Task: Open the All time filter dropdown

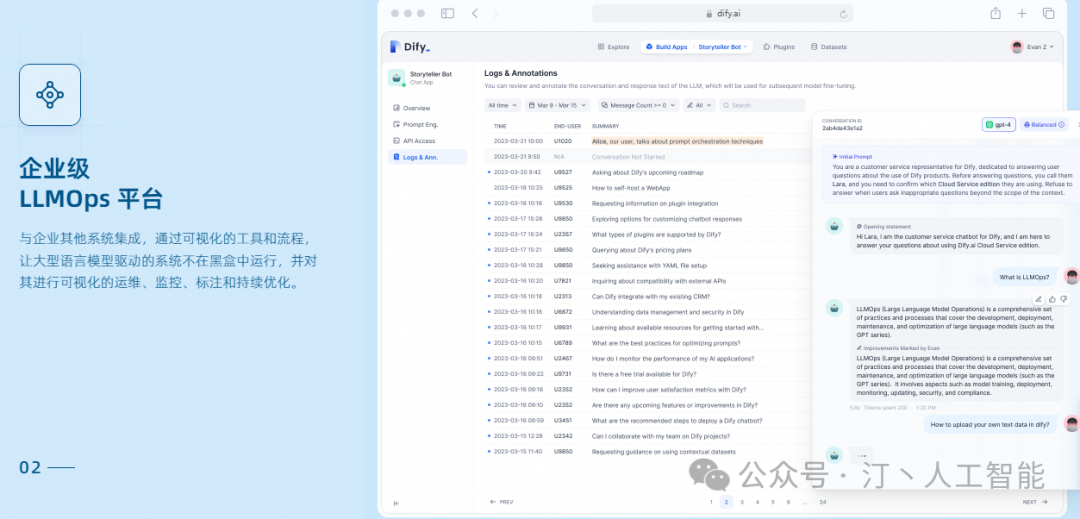Action: [x=502, y=105]
